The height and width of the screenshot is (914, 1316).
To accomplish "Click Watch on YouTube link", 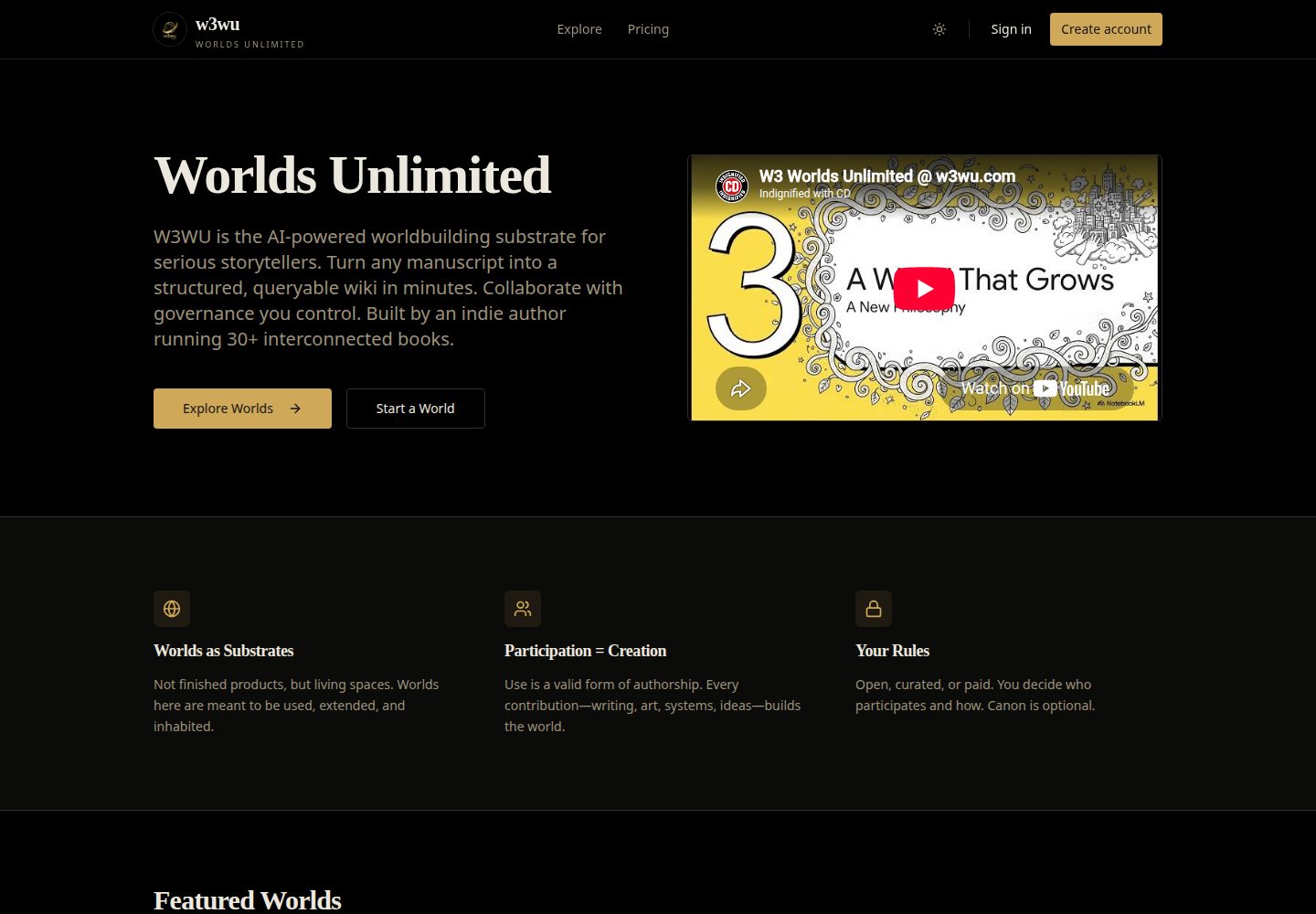I will [1035, 388].
